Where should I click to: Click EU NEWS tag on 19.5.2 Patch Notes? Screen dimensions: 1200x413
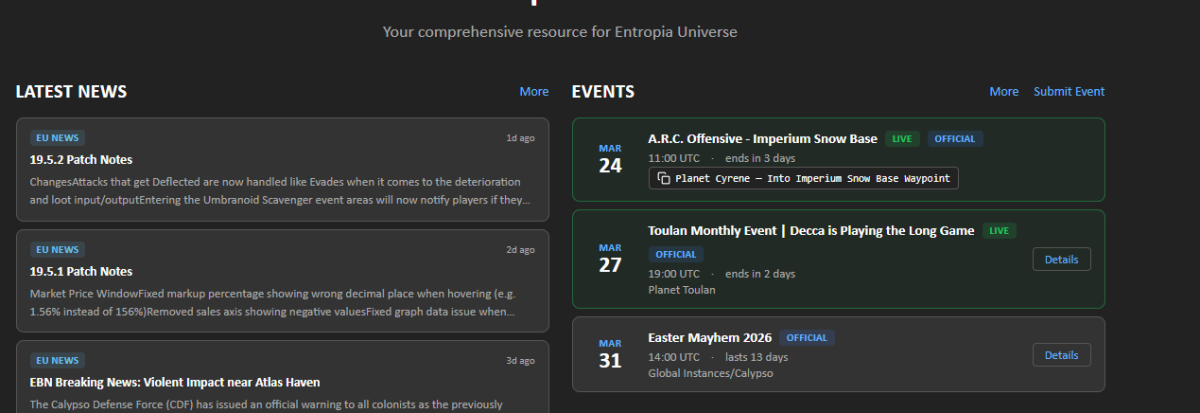[x=57, y=138]
